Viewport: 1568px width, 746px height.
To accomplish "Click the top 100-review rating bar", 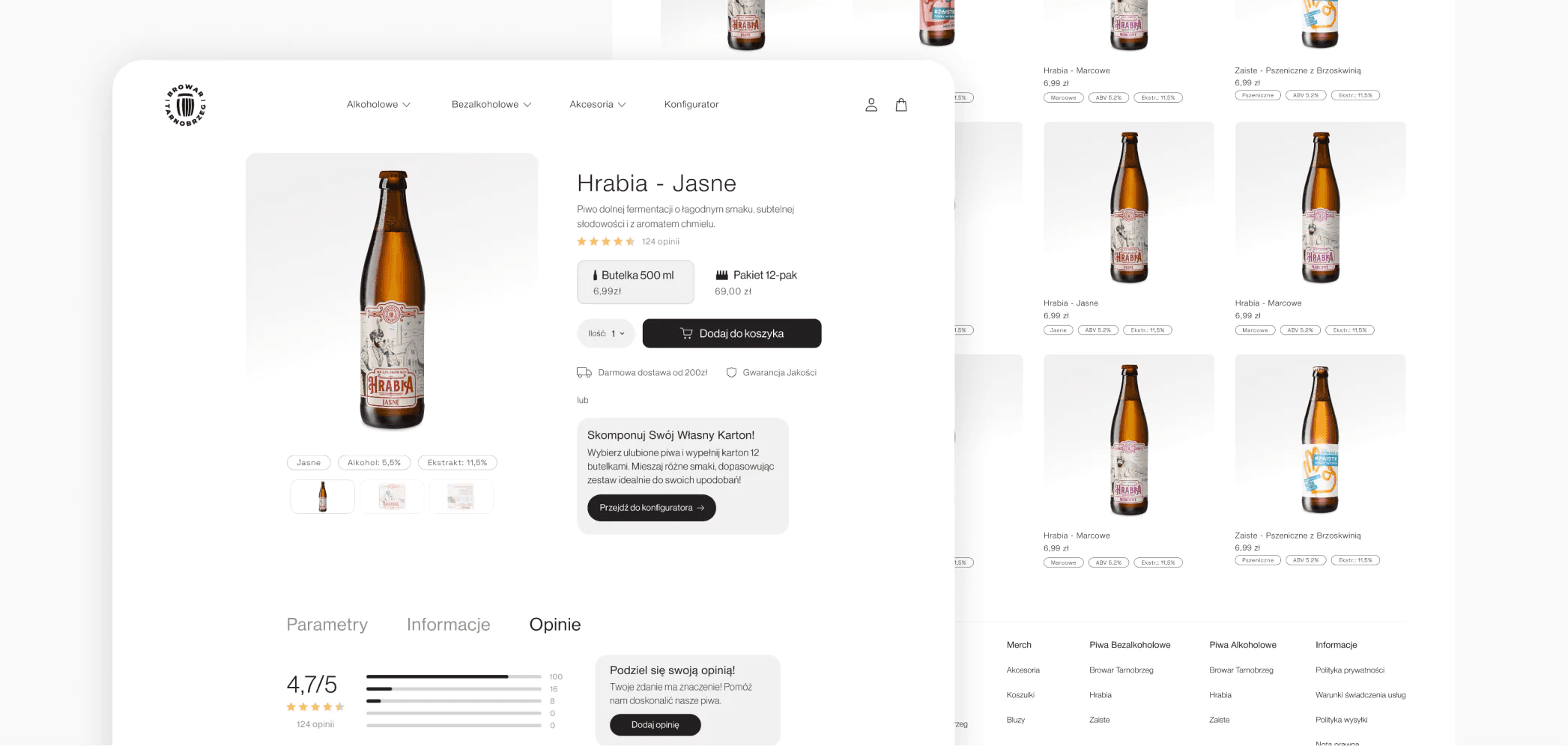I will pyautogui.click(x=453, y=676).
